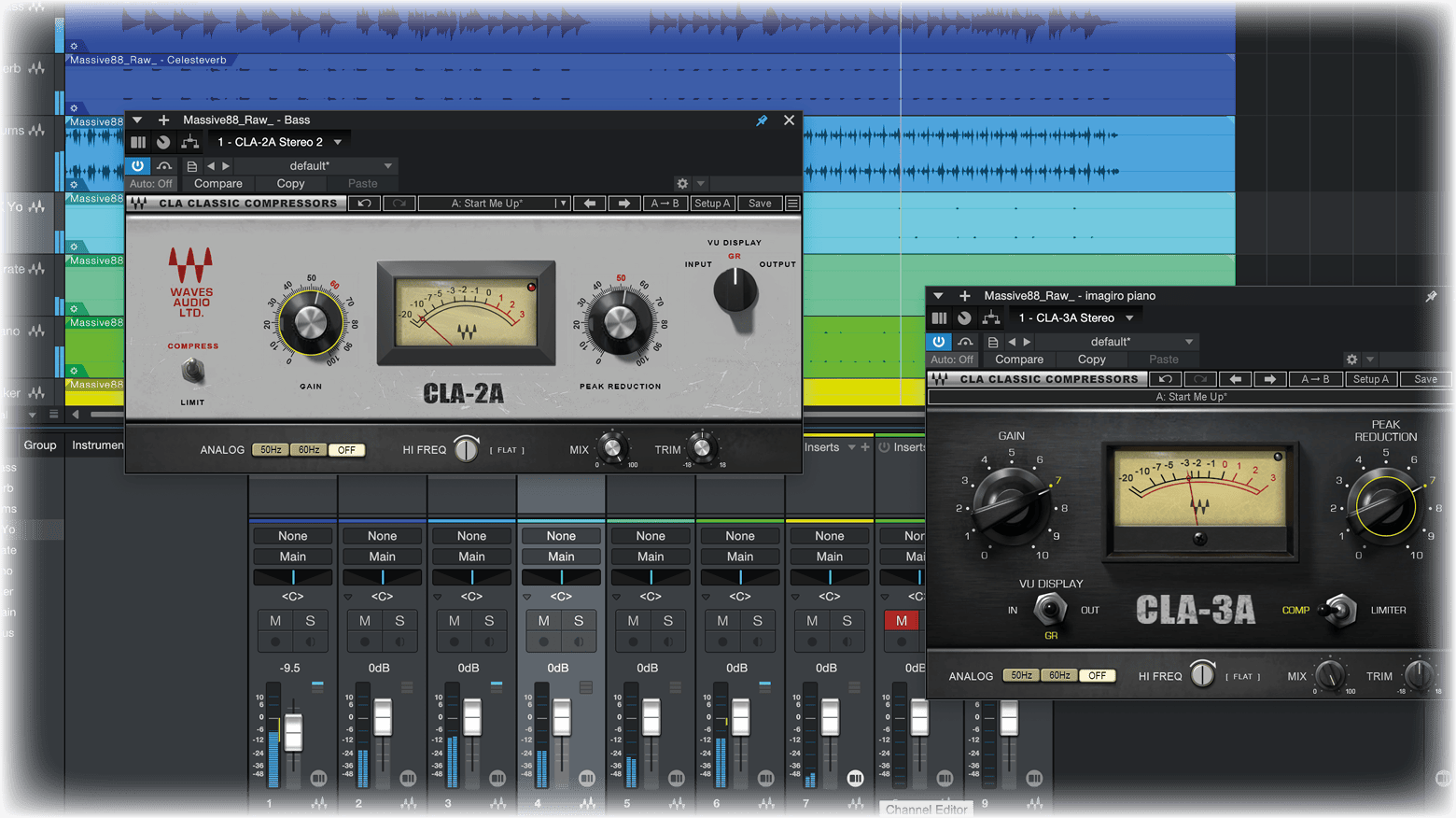Click the volume fader on mixer channel 1
Image resolution: width=1456 pixels, height=818 pixels.
(x=293, y=732)
